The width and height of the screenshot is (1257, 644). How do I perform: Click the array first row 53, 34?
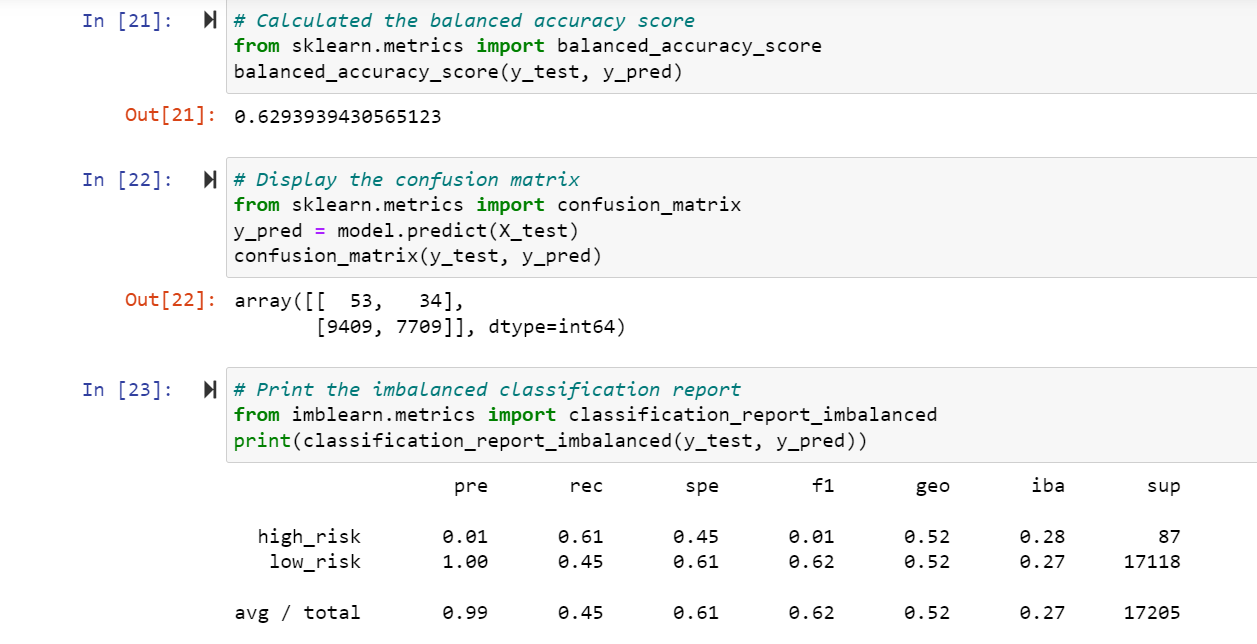click(349, 301)
